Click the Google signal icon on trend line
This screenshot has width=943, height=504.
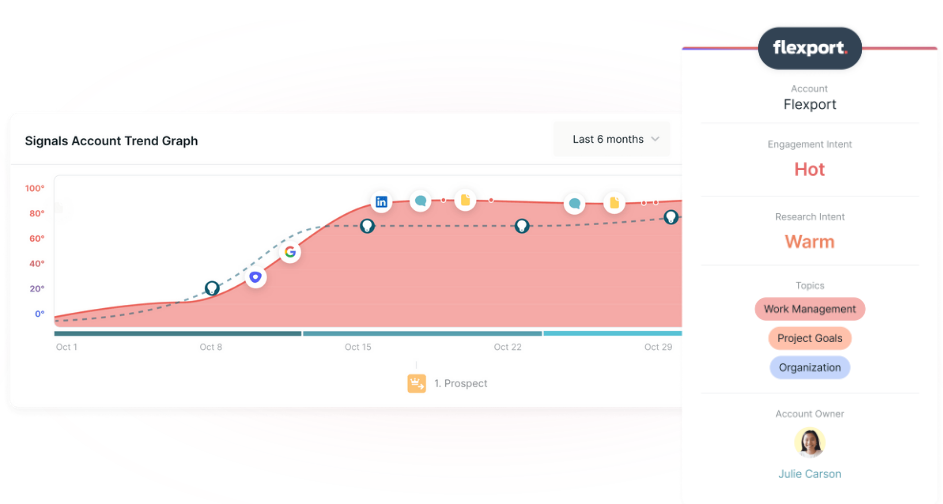point(290,252)
